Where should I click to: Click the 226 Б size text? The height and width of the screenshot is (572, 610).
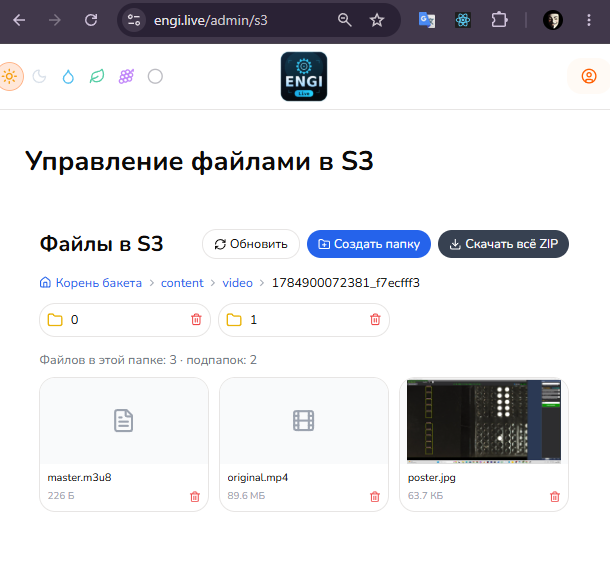pos(61,496)
